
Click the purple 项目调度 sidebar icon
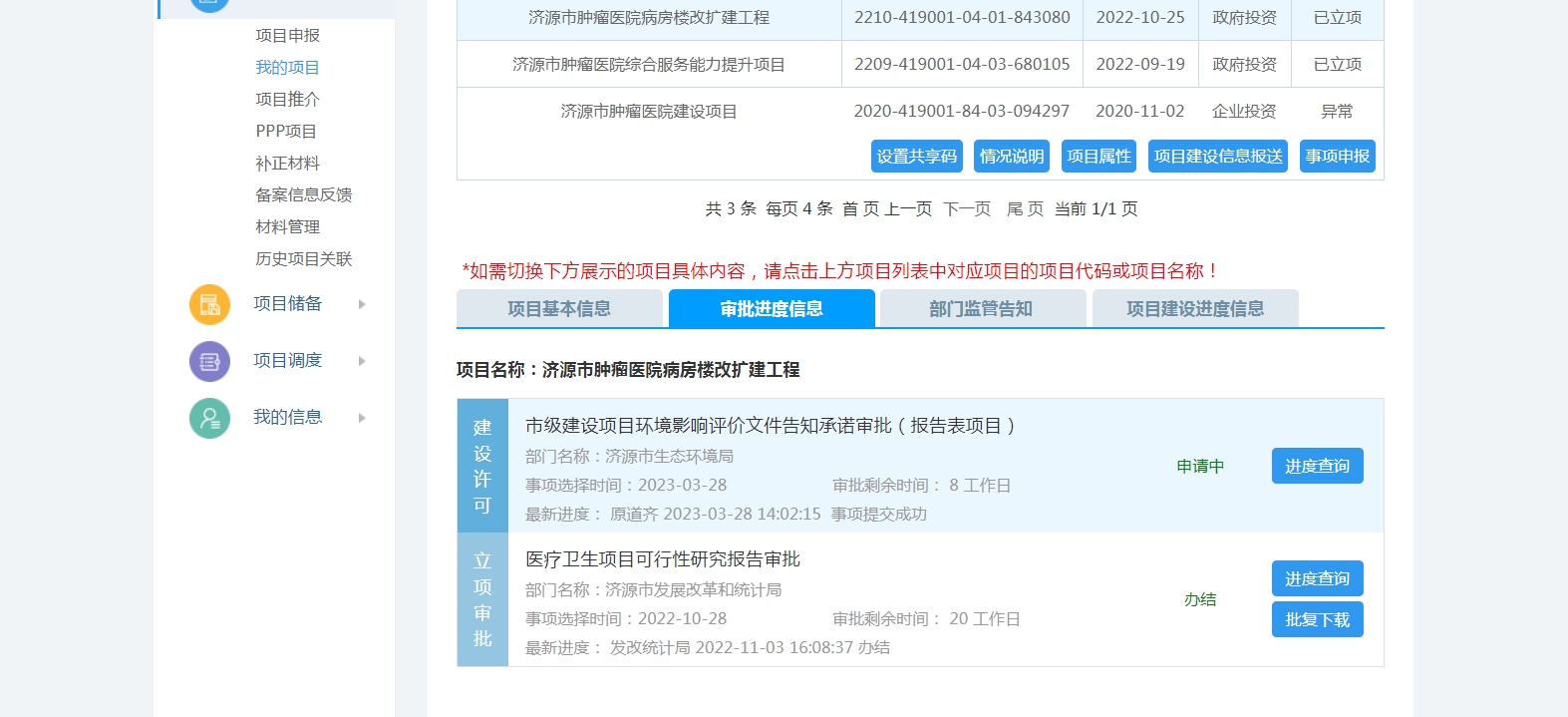tap(209, 361)
